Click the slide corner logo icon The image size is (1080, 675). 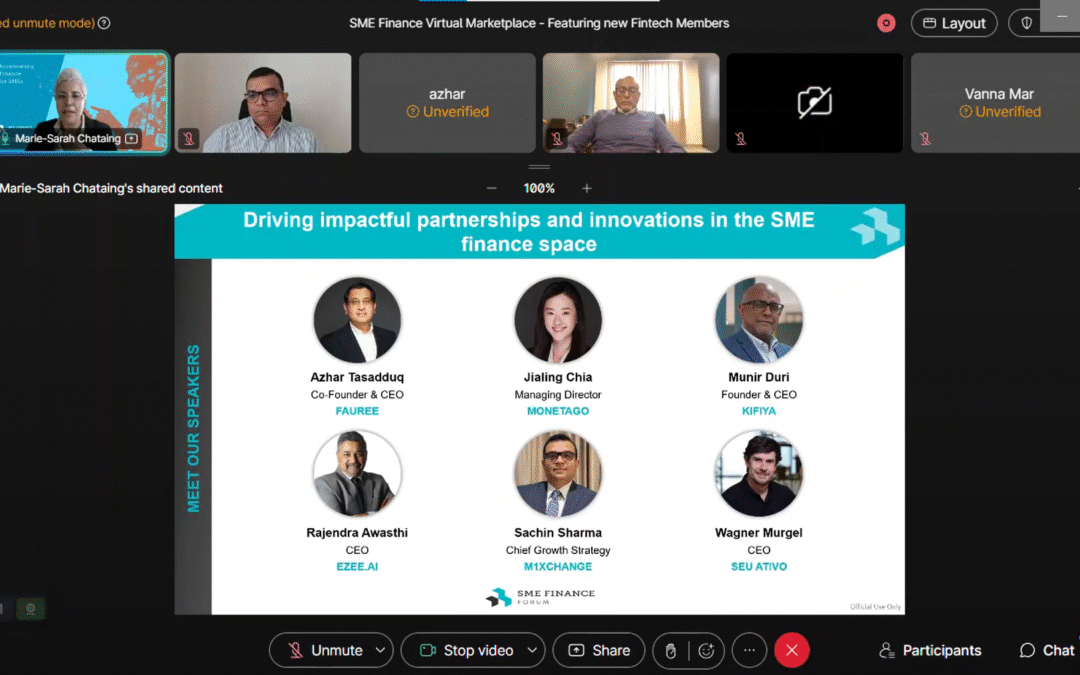875,227
